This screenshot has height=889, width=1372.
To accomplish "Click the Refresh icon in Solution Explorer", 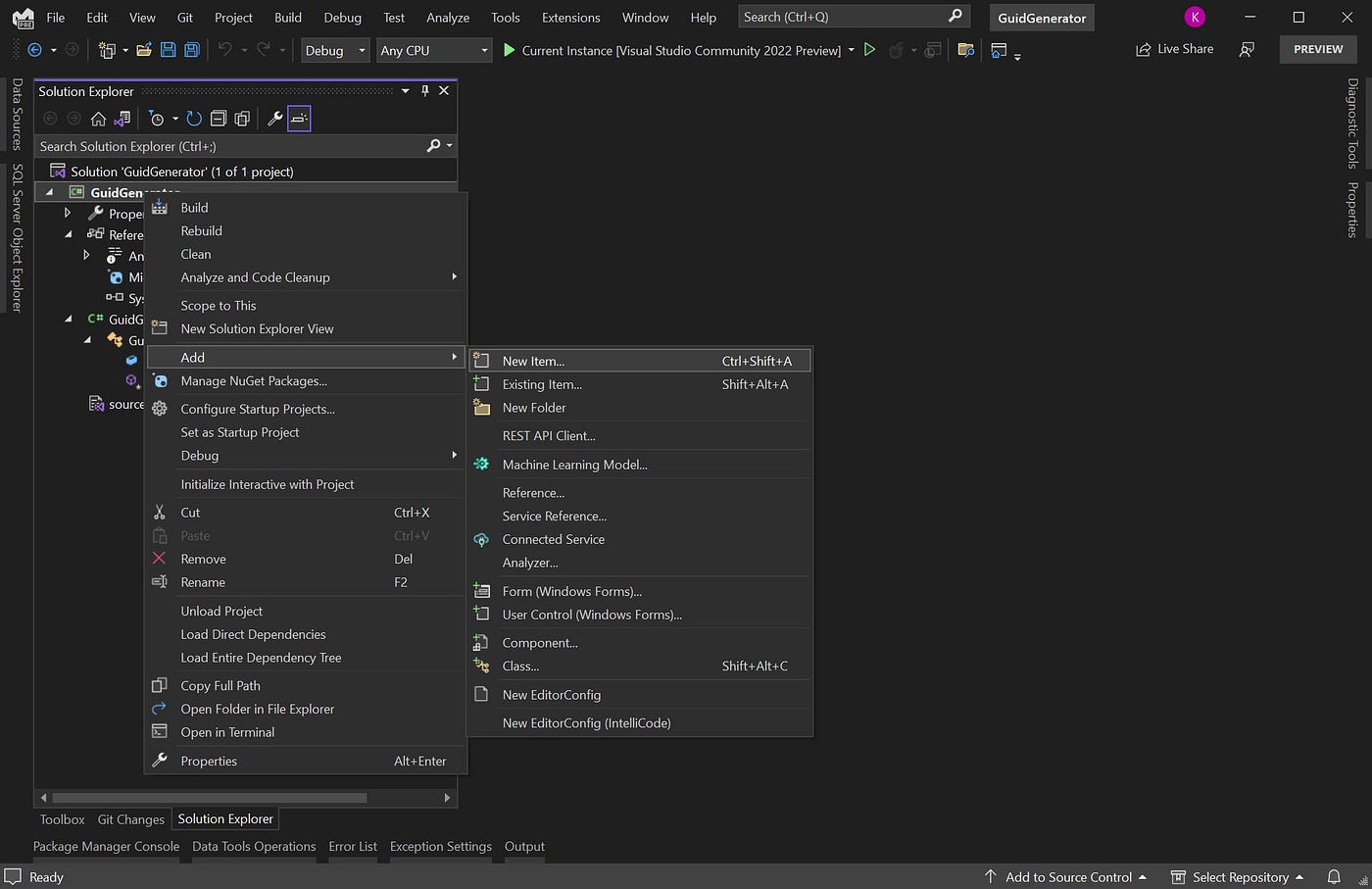I will (194, 118).
